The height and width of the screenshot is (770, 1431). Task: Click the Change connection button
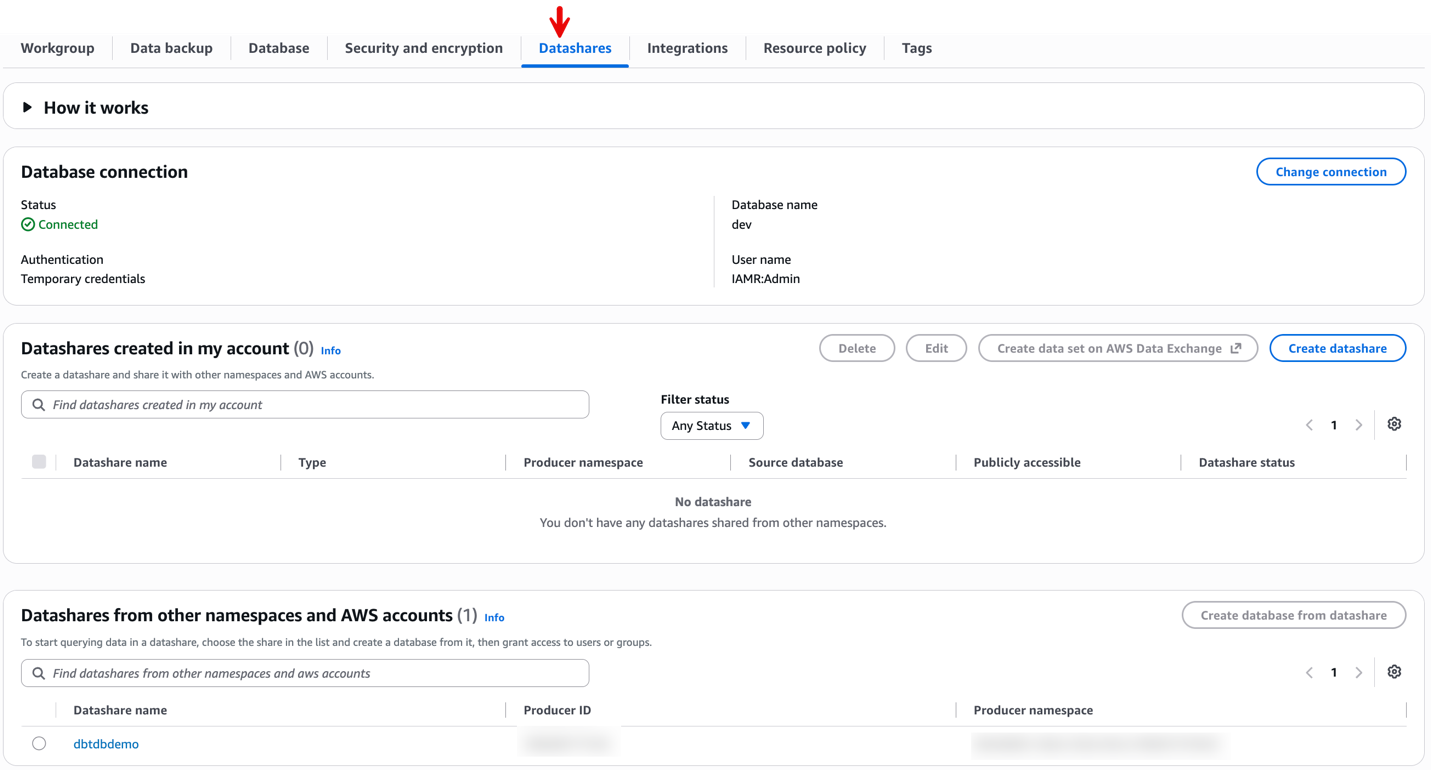pyautogui.click(x=1331, y=172)
